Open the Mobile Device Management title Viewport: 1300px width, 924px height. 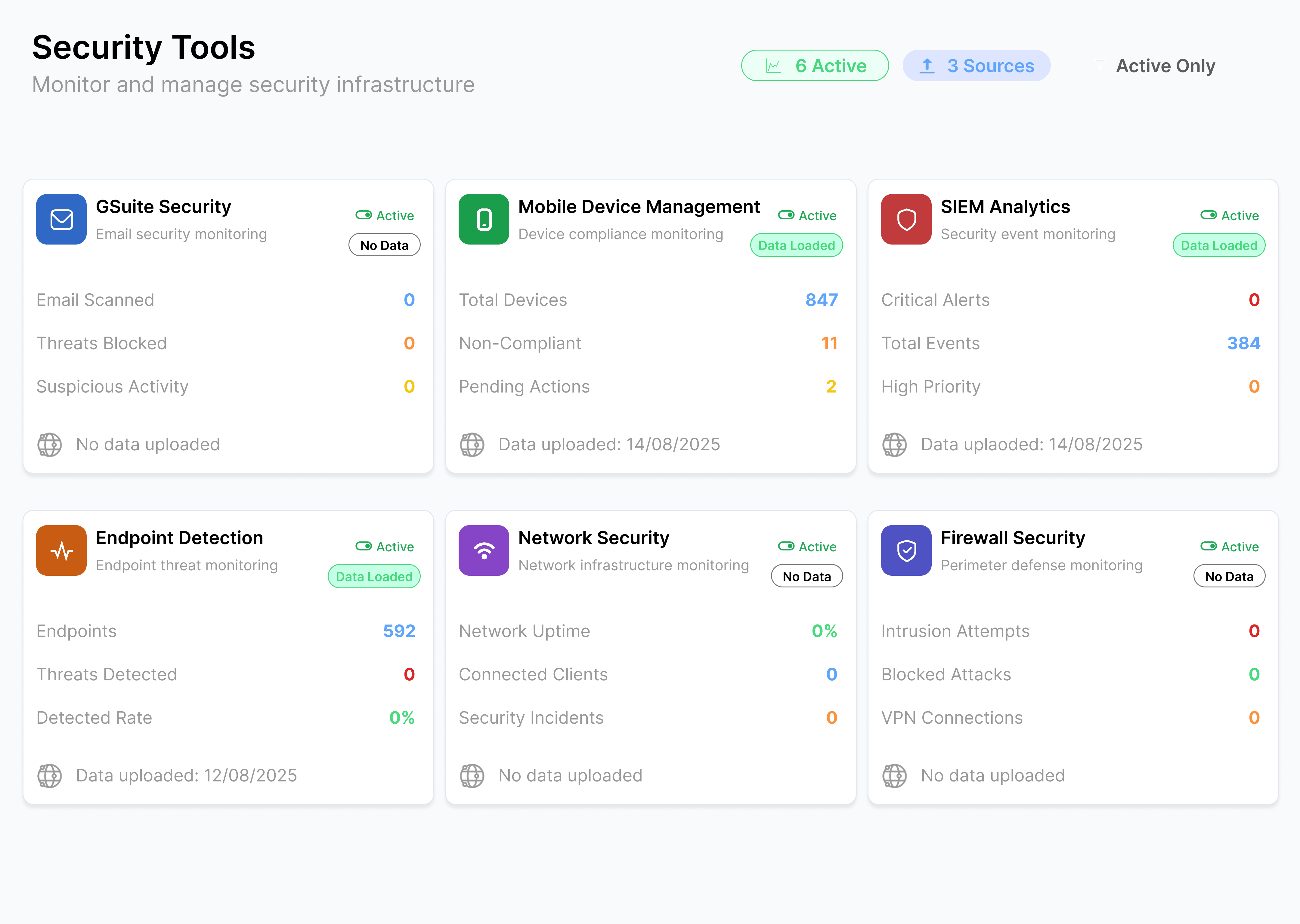[x=639, y=207]
